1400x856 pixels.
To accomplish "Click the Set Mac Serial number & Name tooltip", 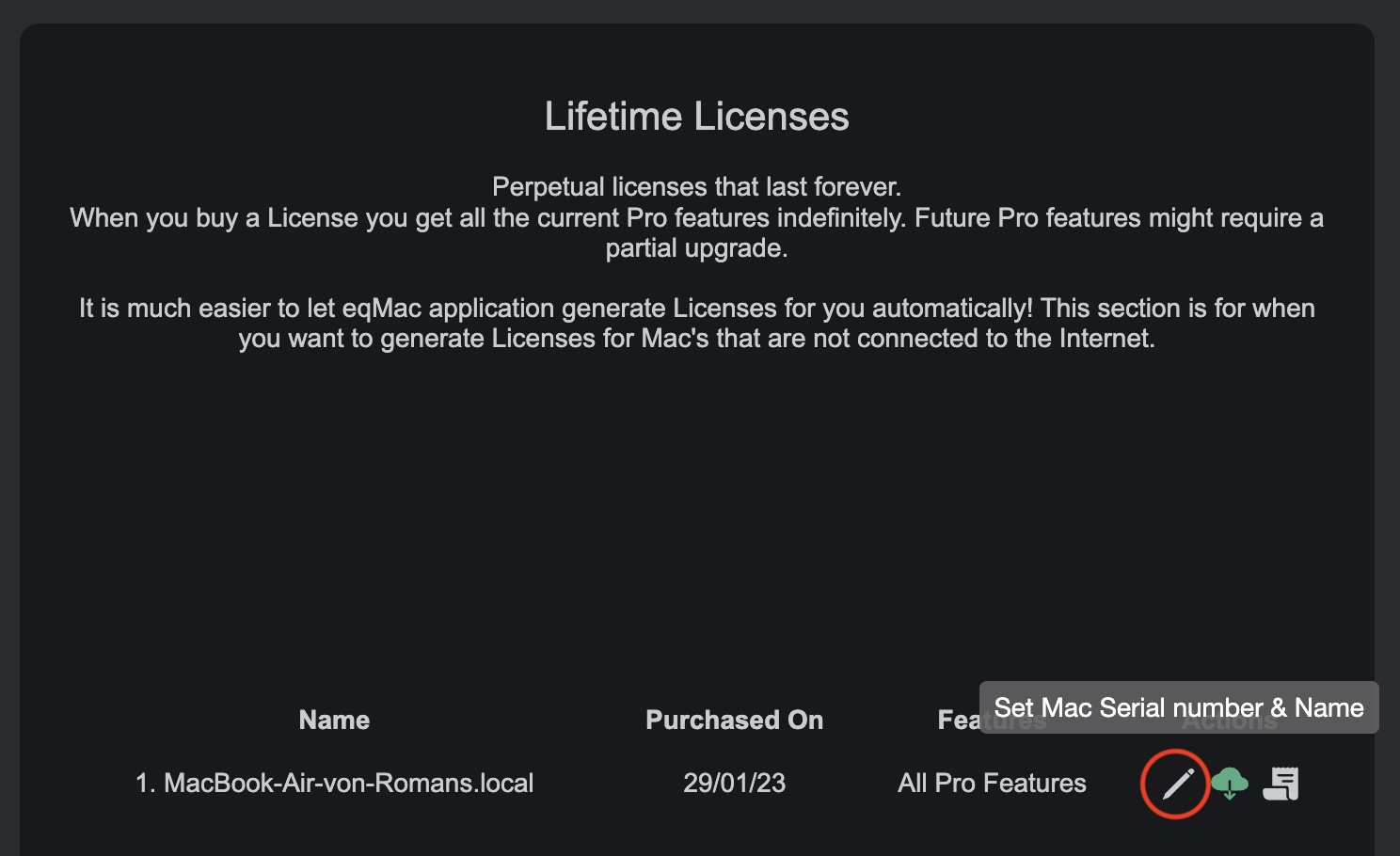I will (1177, 708).
